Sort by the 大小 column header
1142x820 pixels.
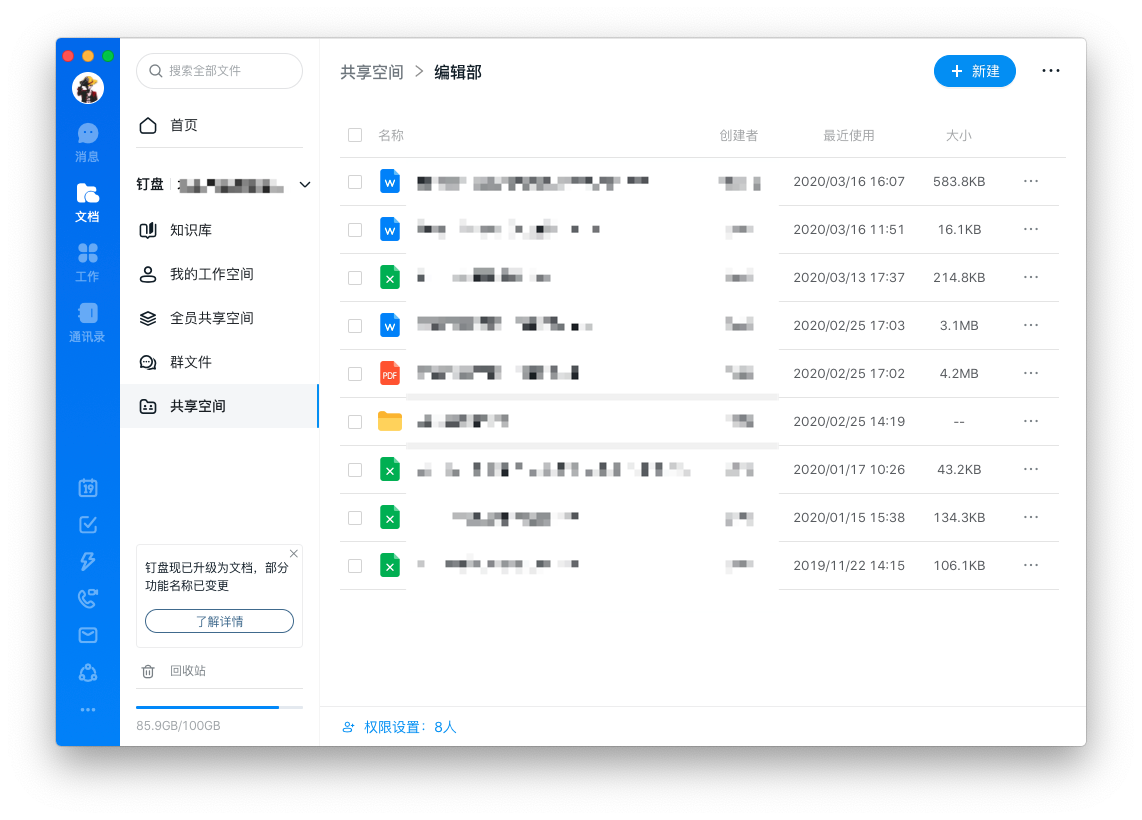click(x=958, y=135)
